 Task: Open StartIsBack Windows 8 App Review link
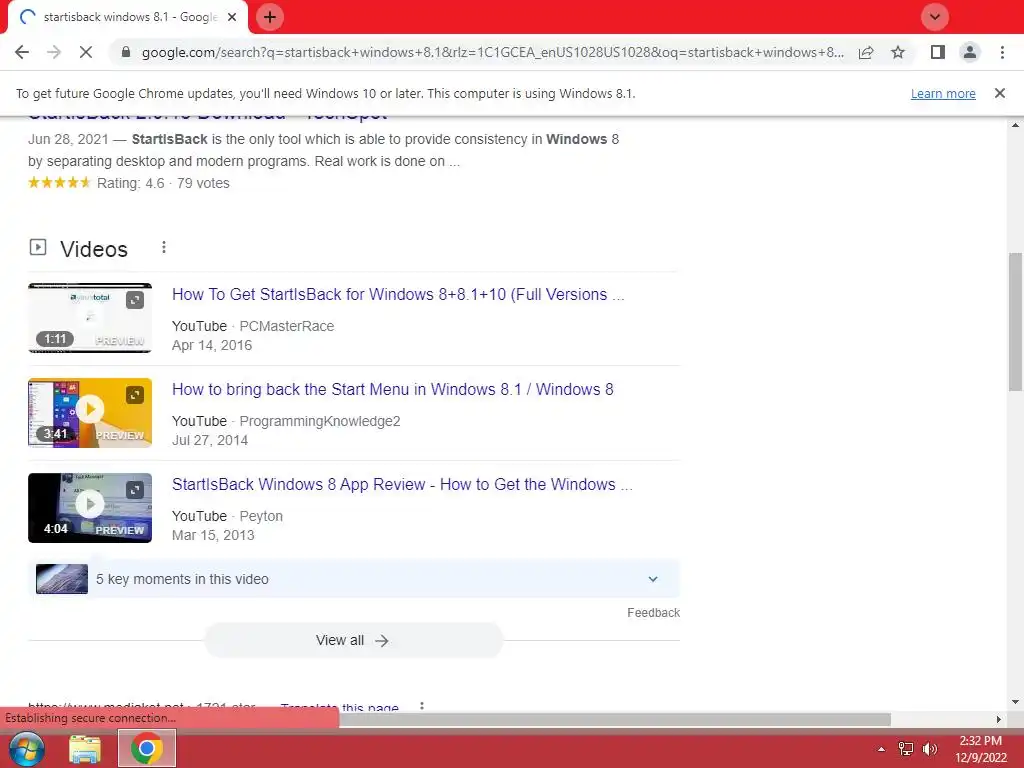click(x=402, y=485)
